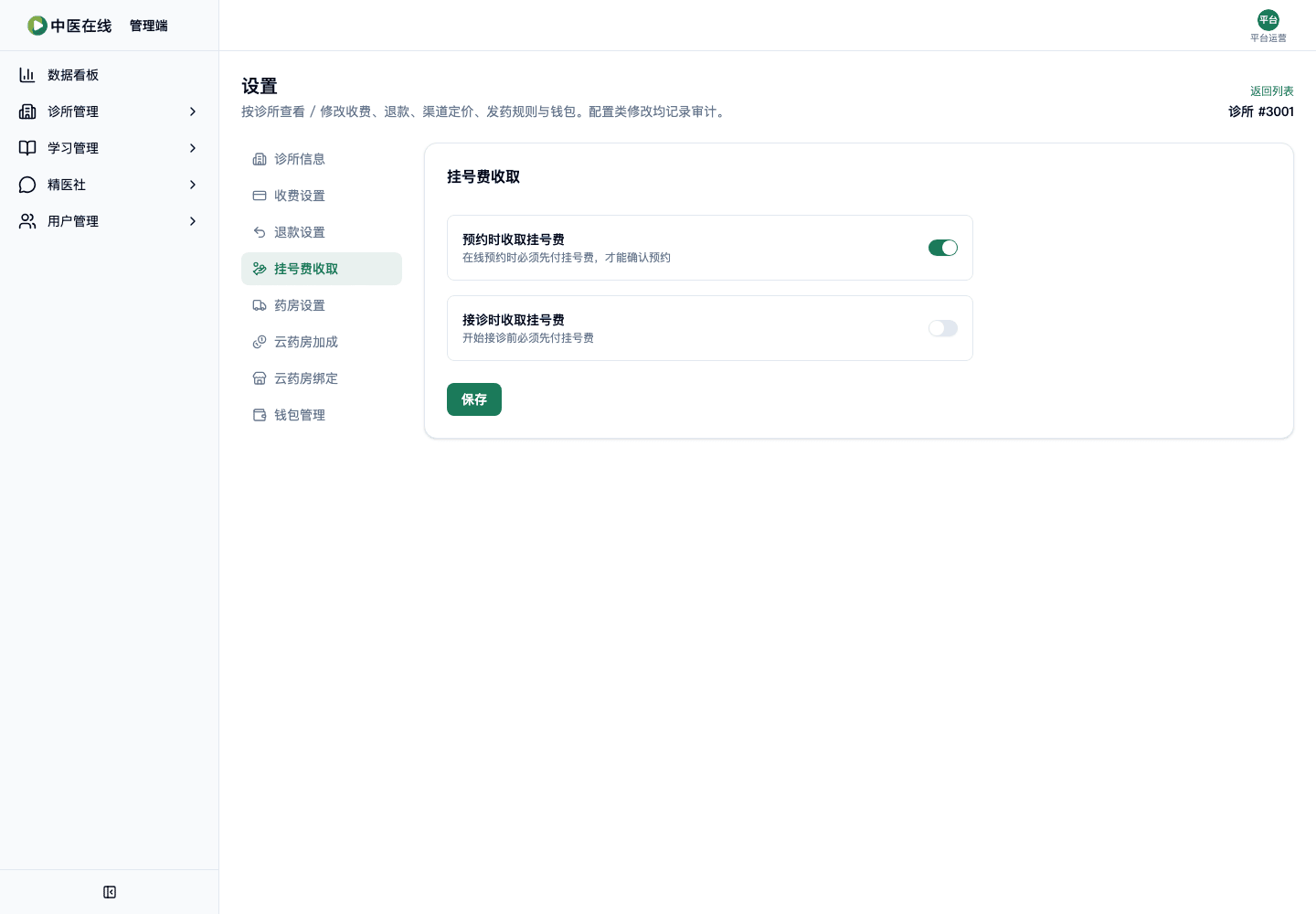Open the 诊所信息 settings tab
1316x914 pixels.
(x=322, y=159)
